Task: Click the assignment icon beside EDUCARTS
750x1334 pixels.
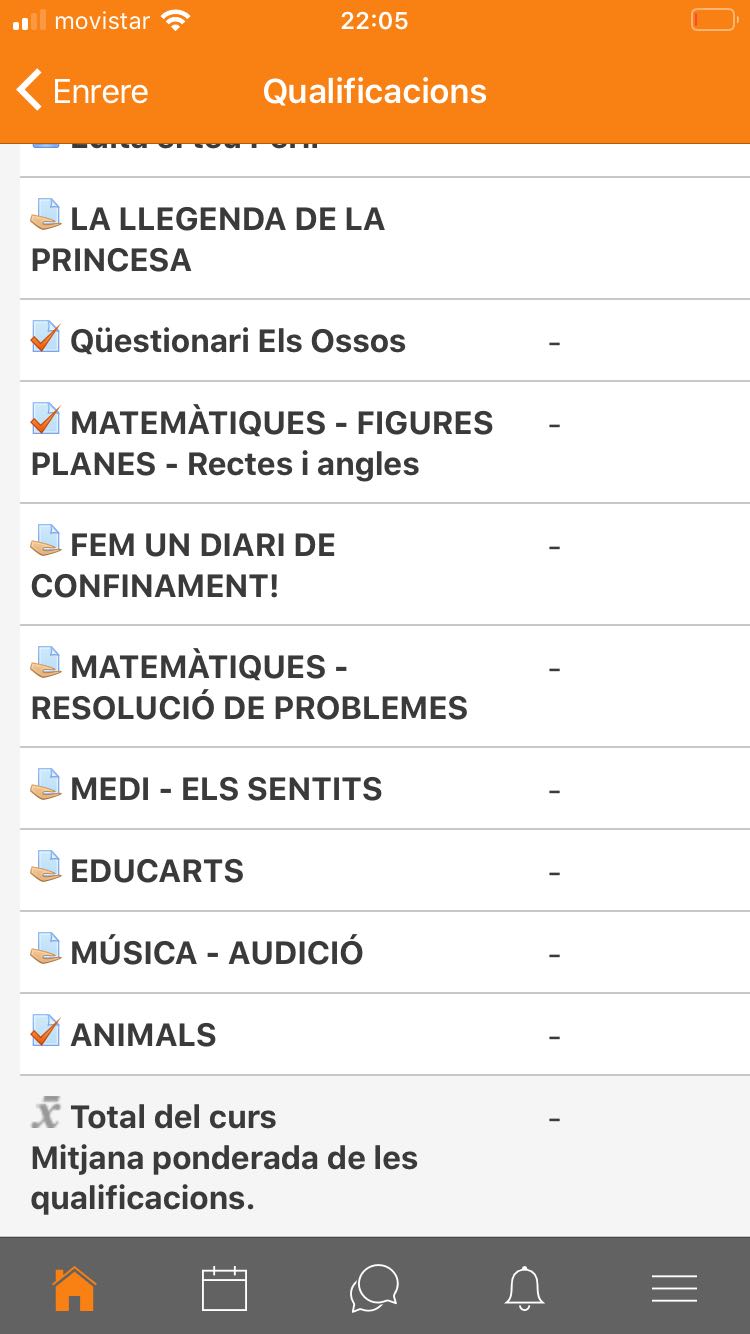Action: pyautogui.click(x=46, y=867)
